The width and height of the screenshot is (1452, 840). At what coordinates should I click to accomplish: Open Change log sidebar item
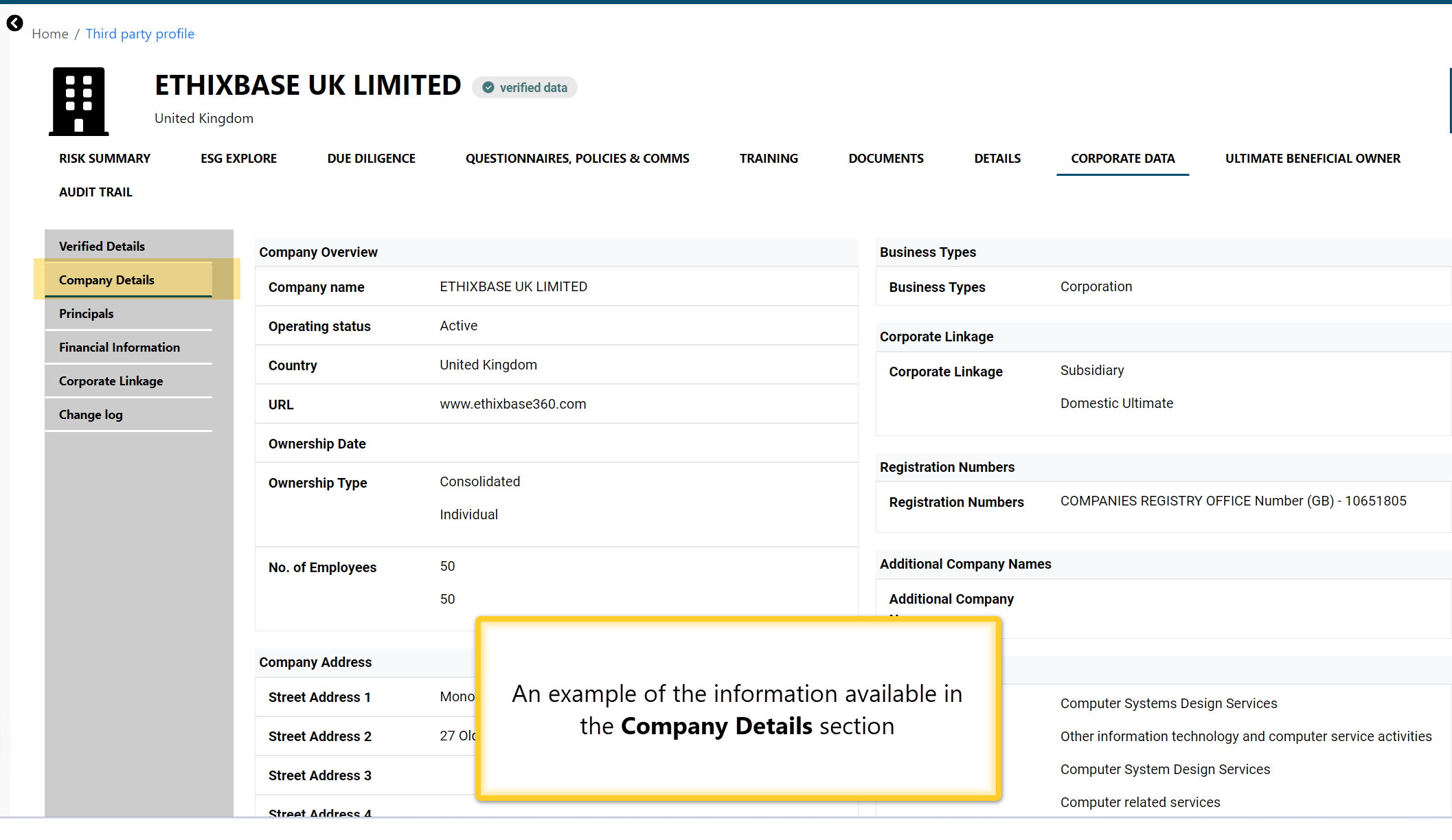[128, 414]
